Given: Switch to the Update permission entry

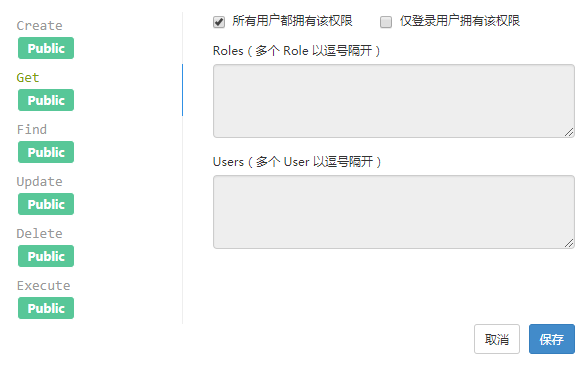Looking at the screenshot, I should (x=39, y=182).
